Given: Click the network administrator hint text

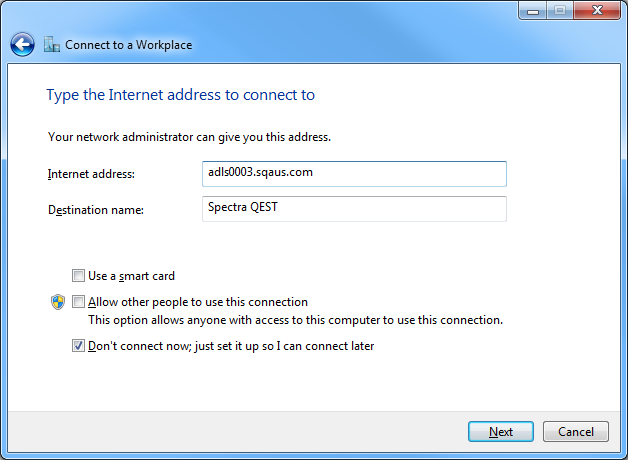Looking at the screenshot, I should pyautogui.click(x=189, y=136).
